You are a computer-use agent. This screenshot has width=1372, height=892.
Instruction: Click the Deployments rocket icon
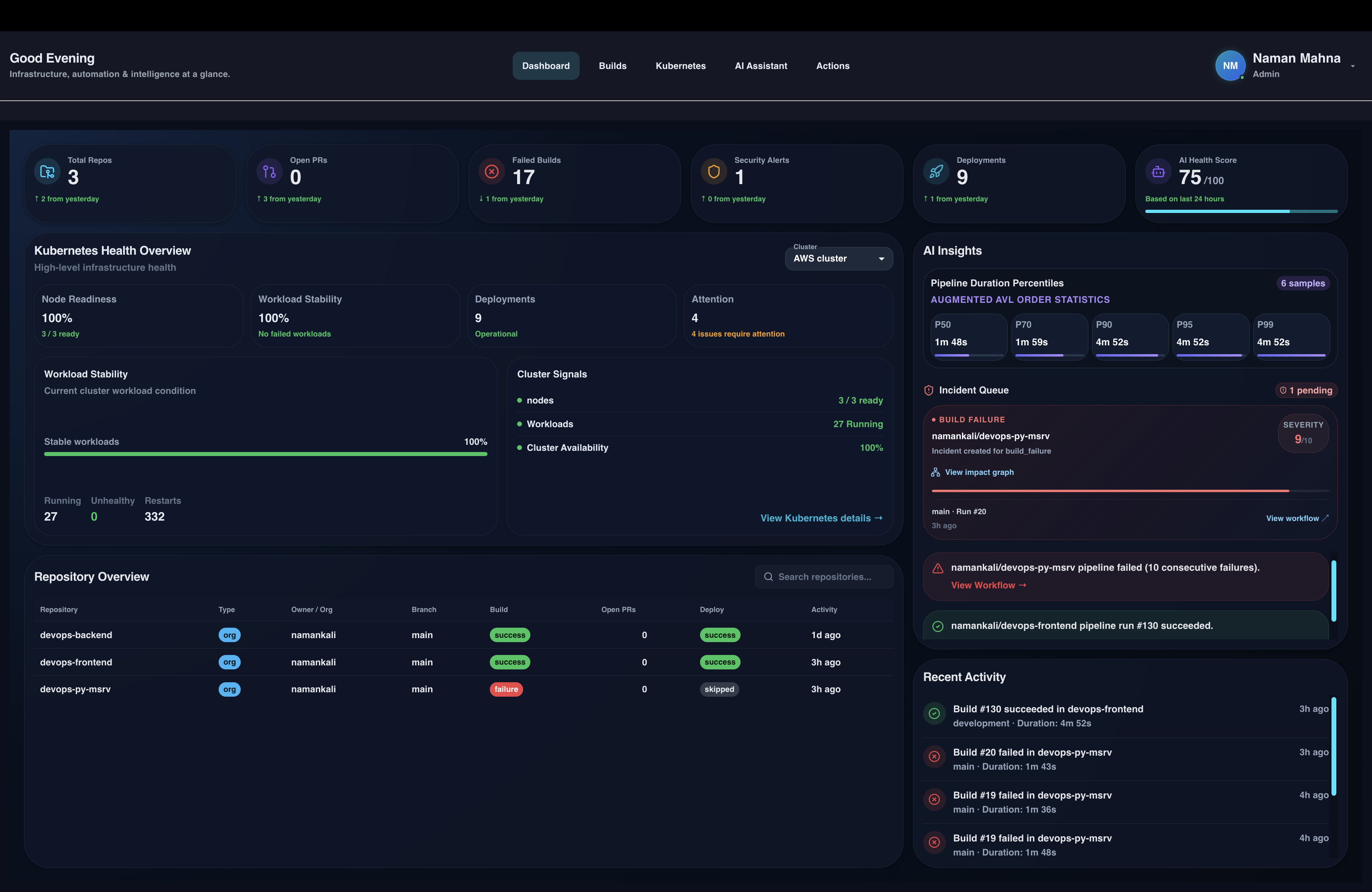936,172
